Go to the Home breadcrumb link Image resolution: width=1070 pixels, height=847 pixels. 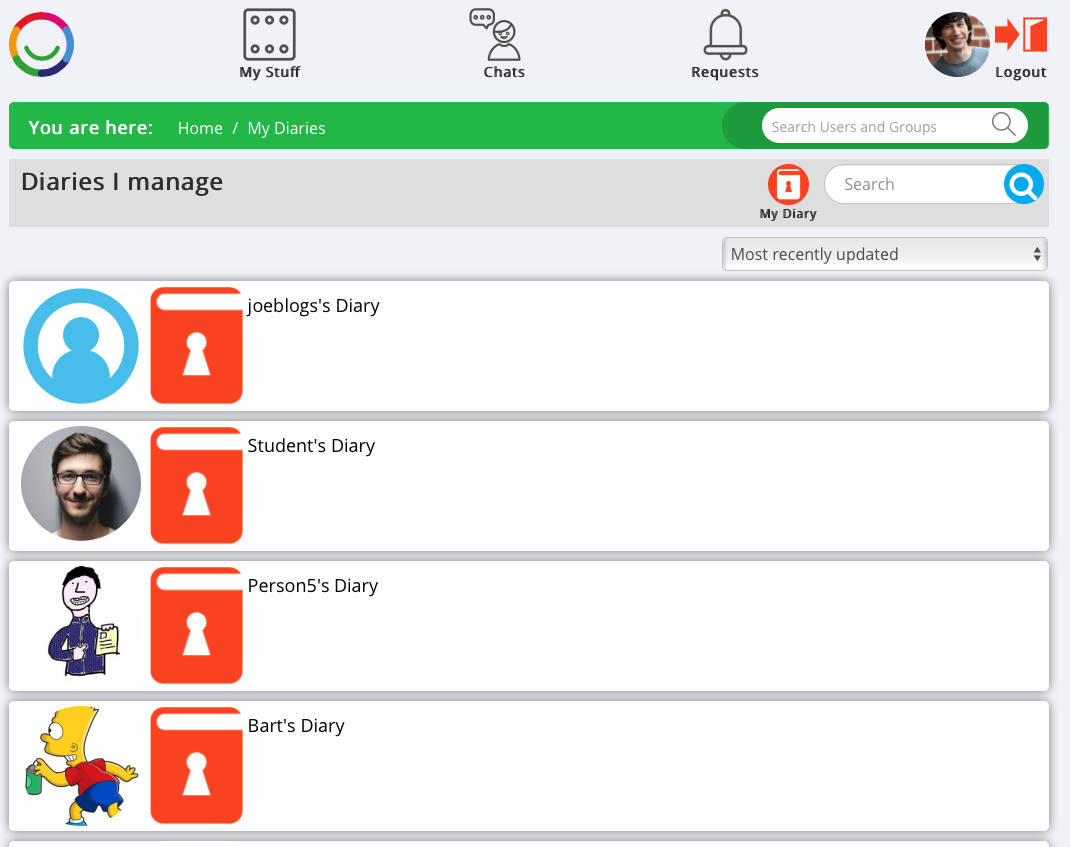tap(200, 128)
